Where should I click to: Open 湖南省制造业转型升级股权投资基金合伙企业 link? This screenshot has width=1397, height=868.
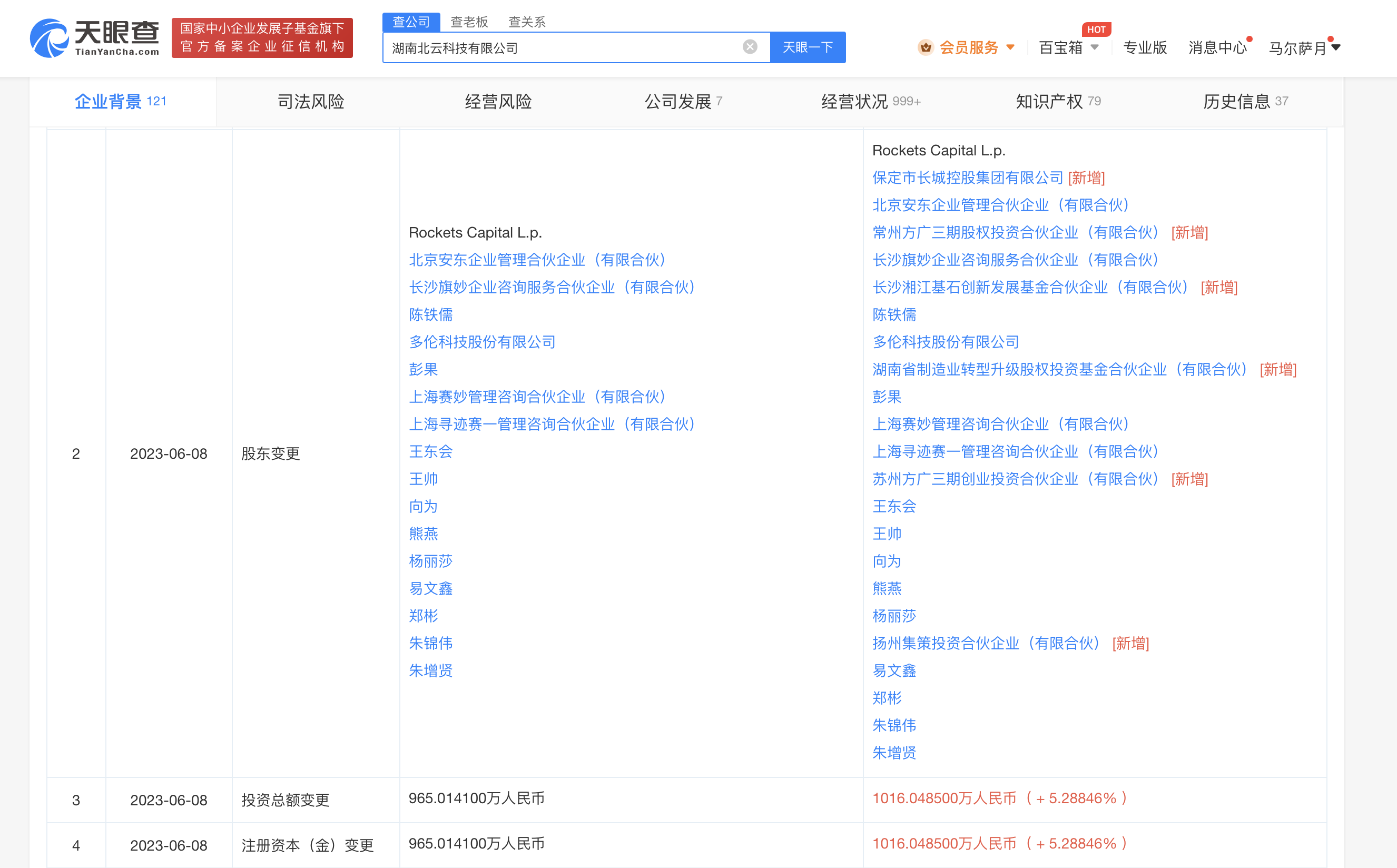click(x=1061, y=369)
